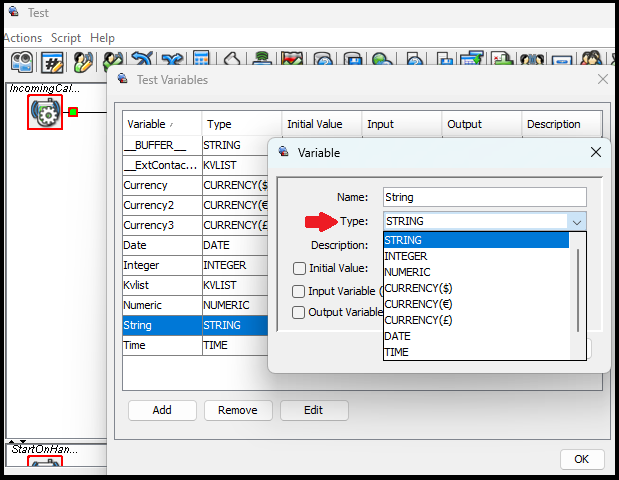Choose CURRENCY($) in the Type list
Image resolution: width=619 pixels, height=480 pixels.
pyautogui.click(x=476, y=288)
